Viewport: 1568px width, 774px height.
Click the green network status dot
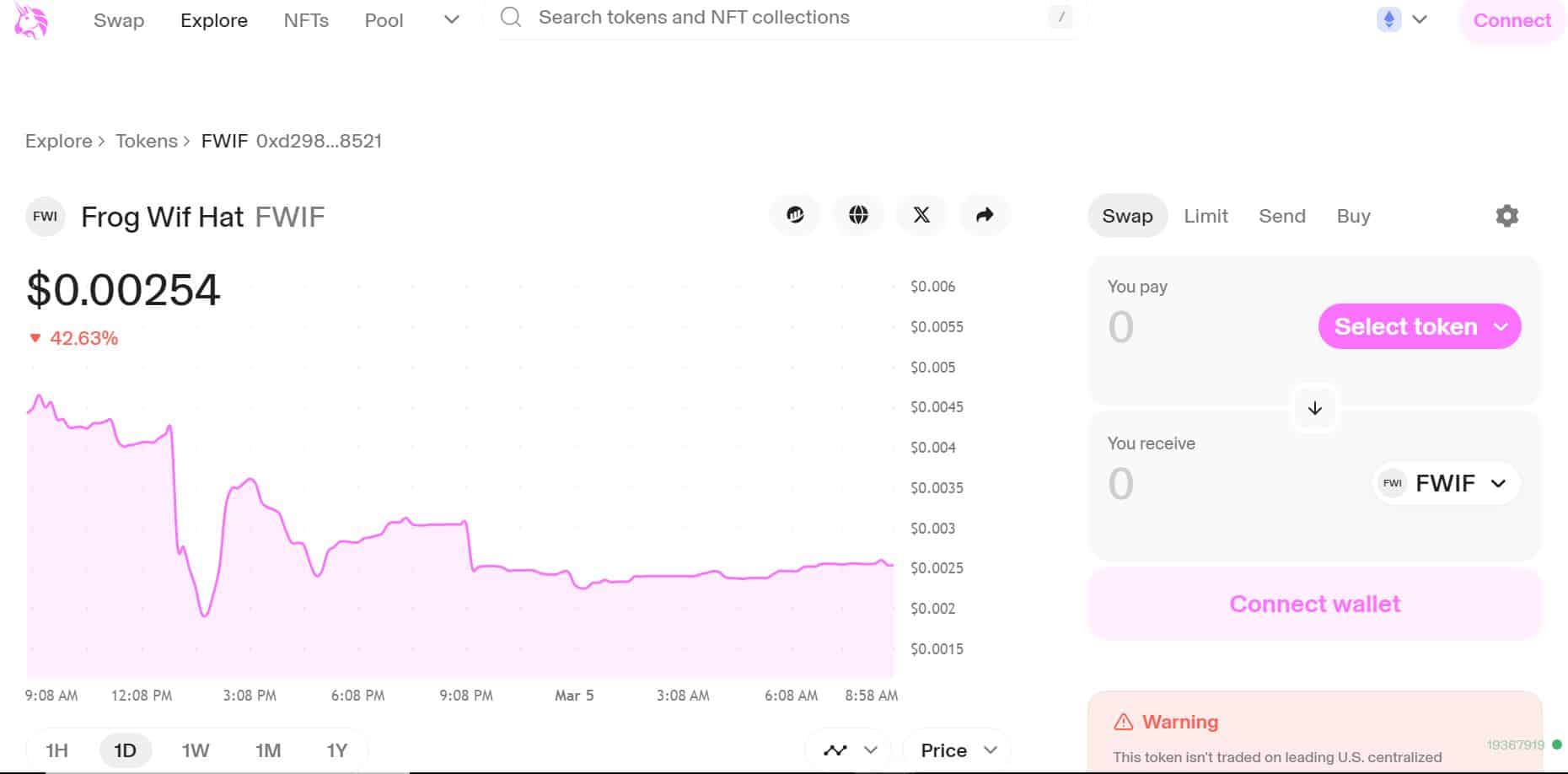pos(1557,744)
